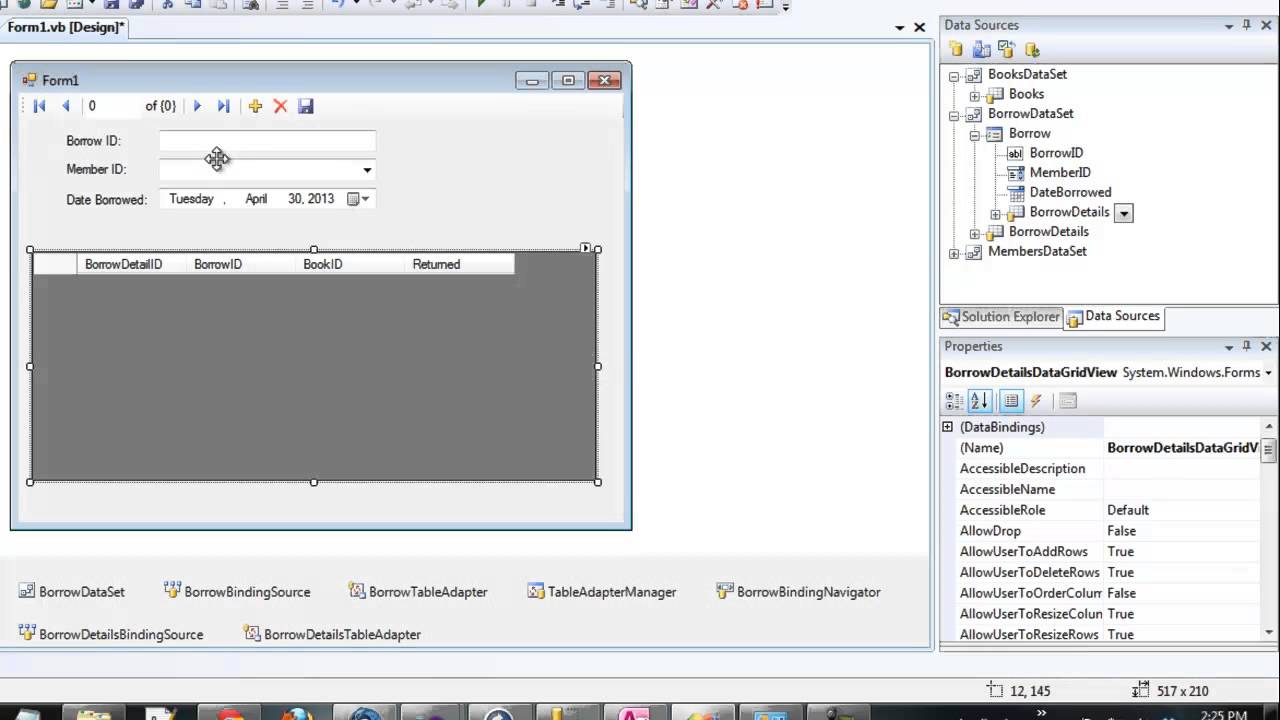This screenshot has width=1280, height=720.
Task: Click the Property Pages icon
Action: click(1068, 401)
